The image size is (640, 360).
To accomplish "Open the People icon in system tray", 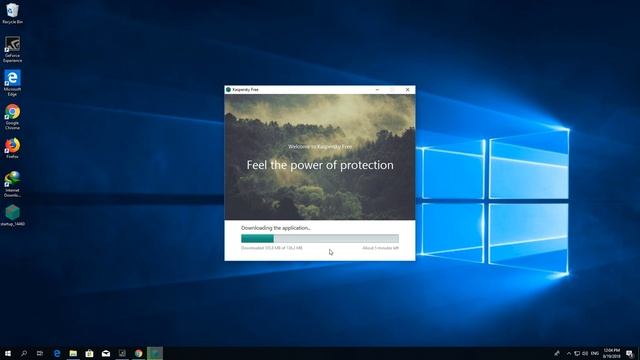I will (x=557, y=353).
